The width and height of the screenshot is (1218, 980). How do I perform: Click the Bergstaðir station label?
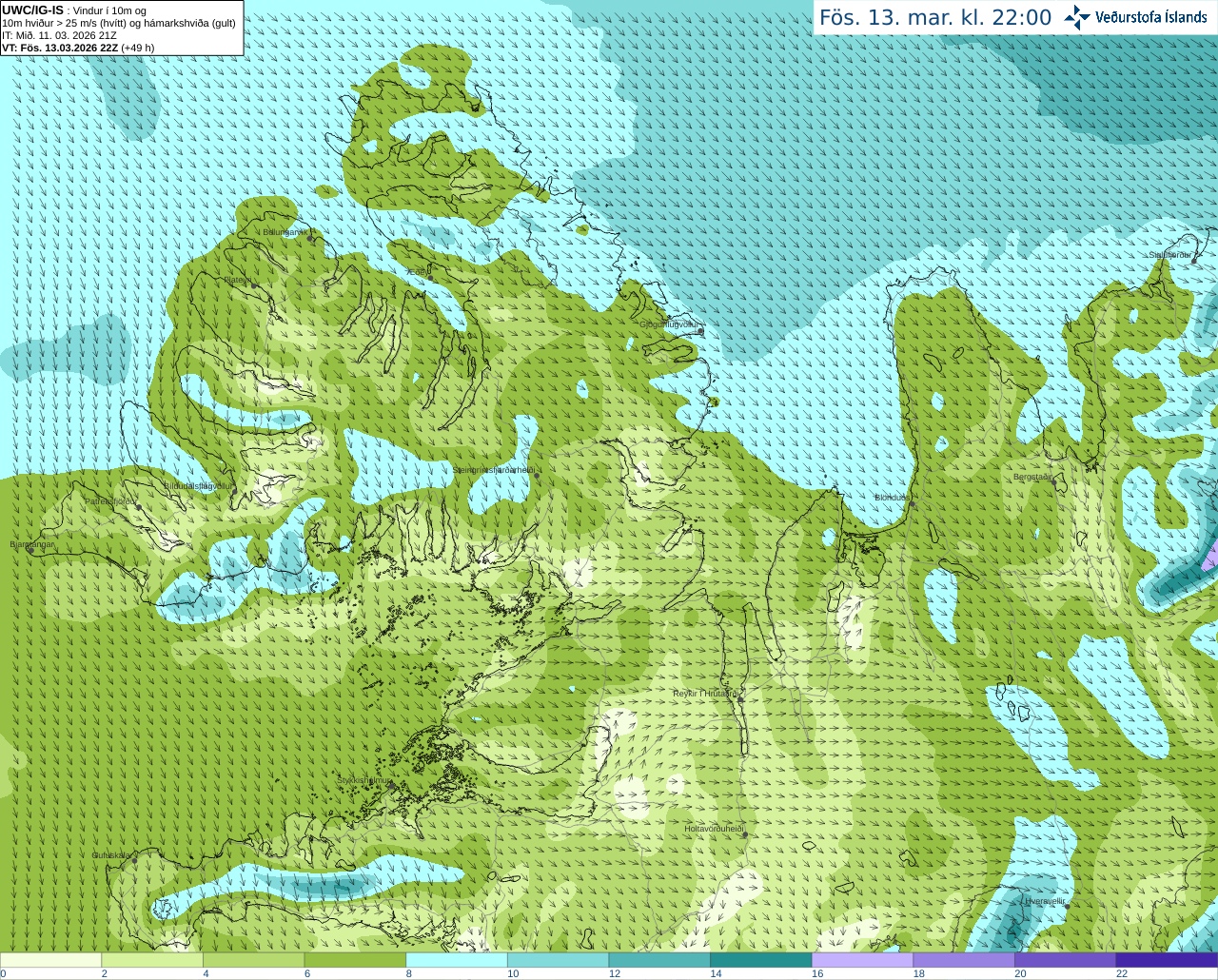click(1031, 477)
